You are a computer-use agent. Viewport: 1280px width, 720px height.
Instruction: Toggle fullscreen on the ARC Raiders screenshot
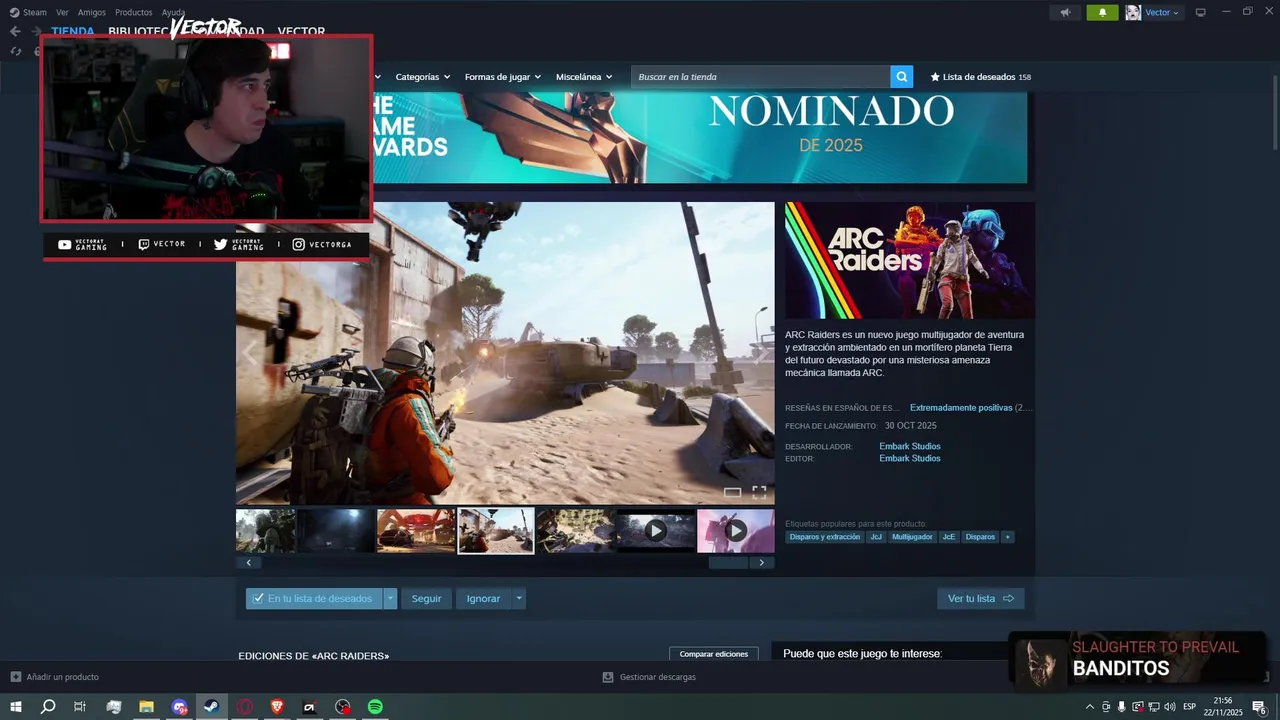pos(759,492)
